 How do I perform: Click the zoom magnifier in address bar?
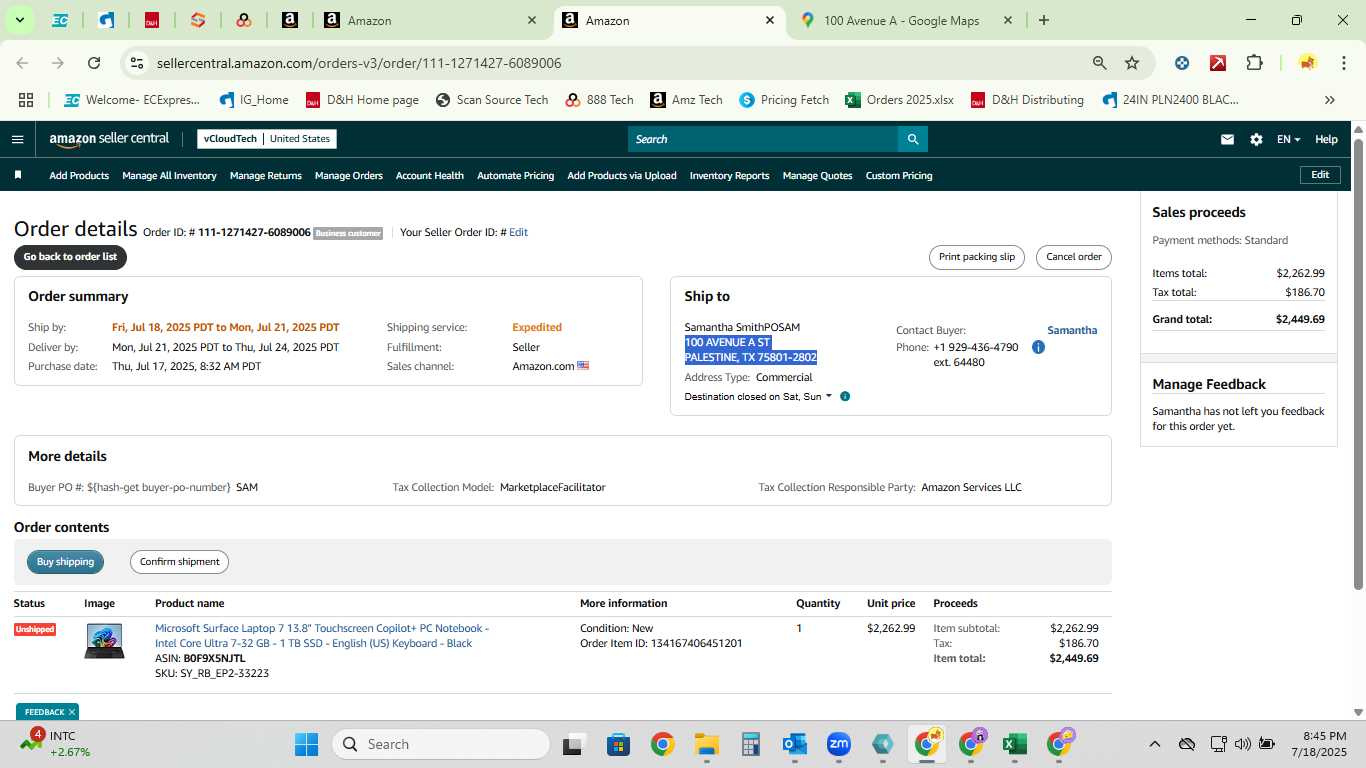click(x=1100, y=63)
